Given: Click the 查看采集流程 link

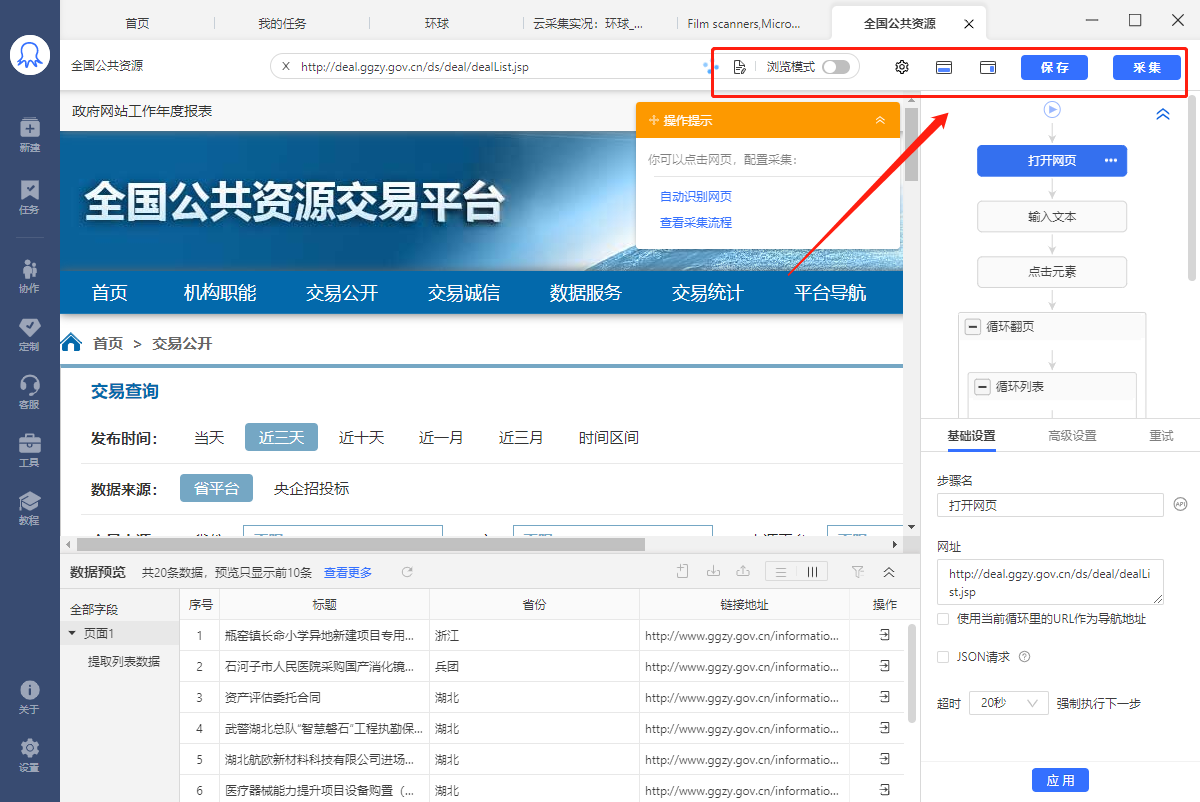Looking at the screenshot, I should 696,222.
